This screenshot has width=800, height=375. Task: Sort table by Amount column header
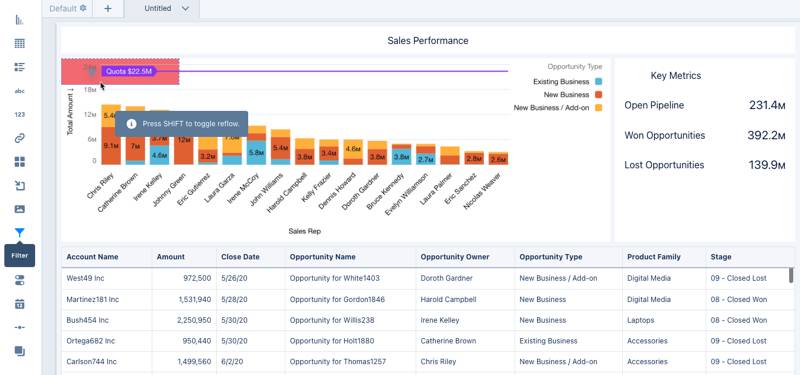pyautogui.click(x=171, y=257)
